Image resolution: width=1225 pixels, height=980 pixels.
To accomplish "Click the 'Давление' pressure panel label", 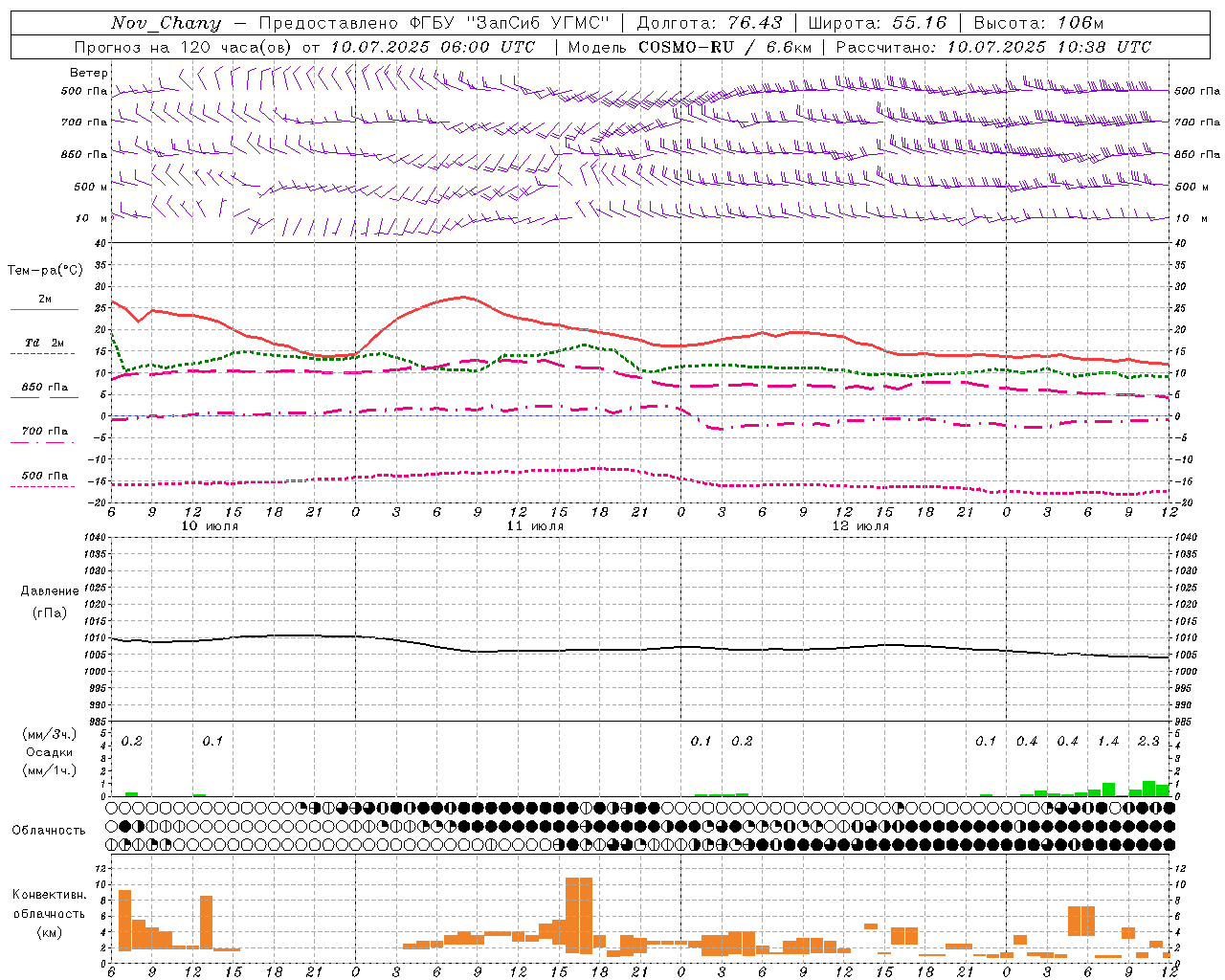I will 50,591.
